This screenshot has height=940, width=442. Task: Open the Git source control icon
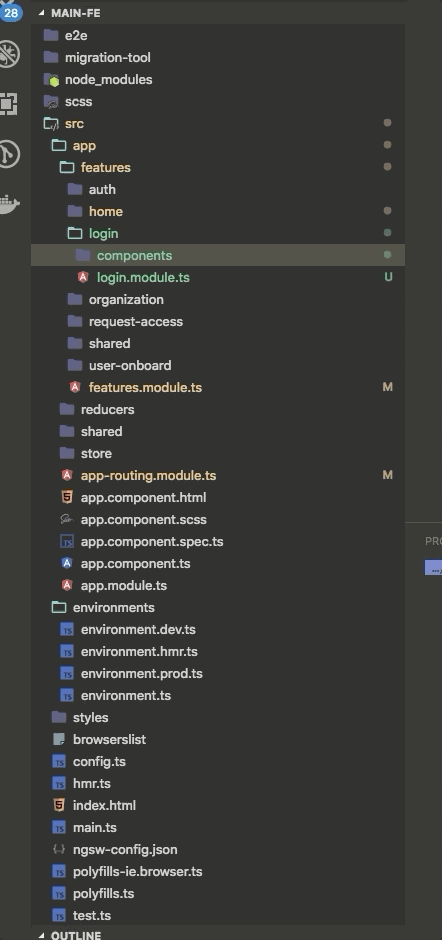(x=8, y=154)
